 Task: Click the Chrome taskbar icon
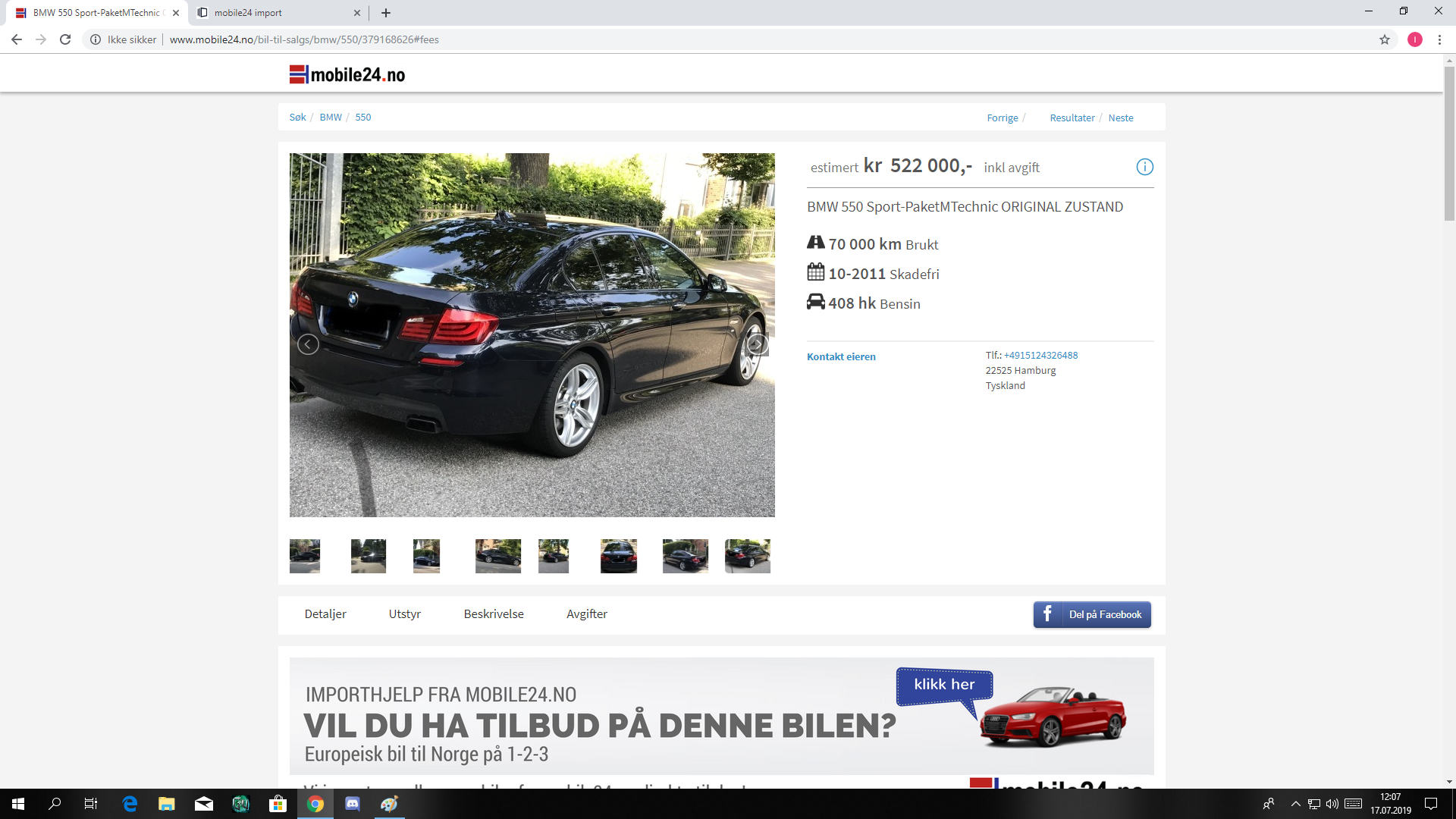(x=315, y=804)
